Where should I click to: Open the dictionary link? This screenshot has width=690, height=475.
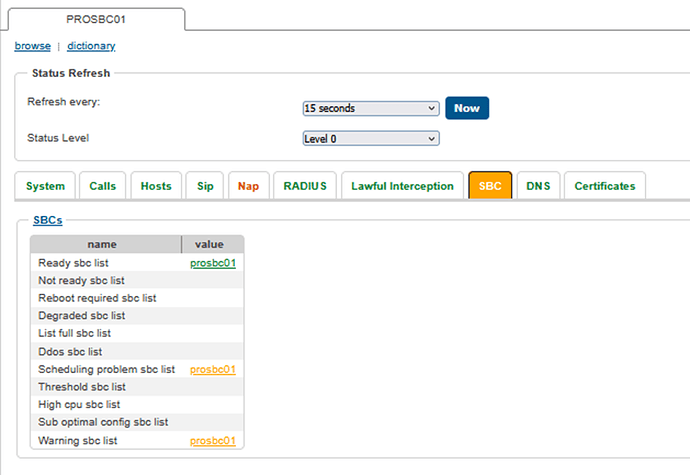coord(91,46)
